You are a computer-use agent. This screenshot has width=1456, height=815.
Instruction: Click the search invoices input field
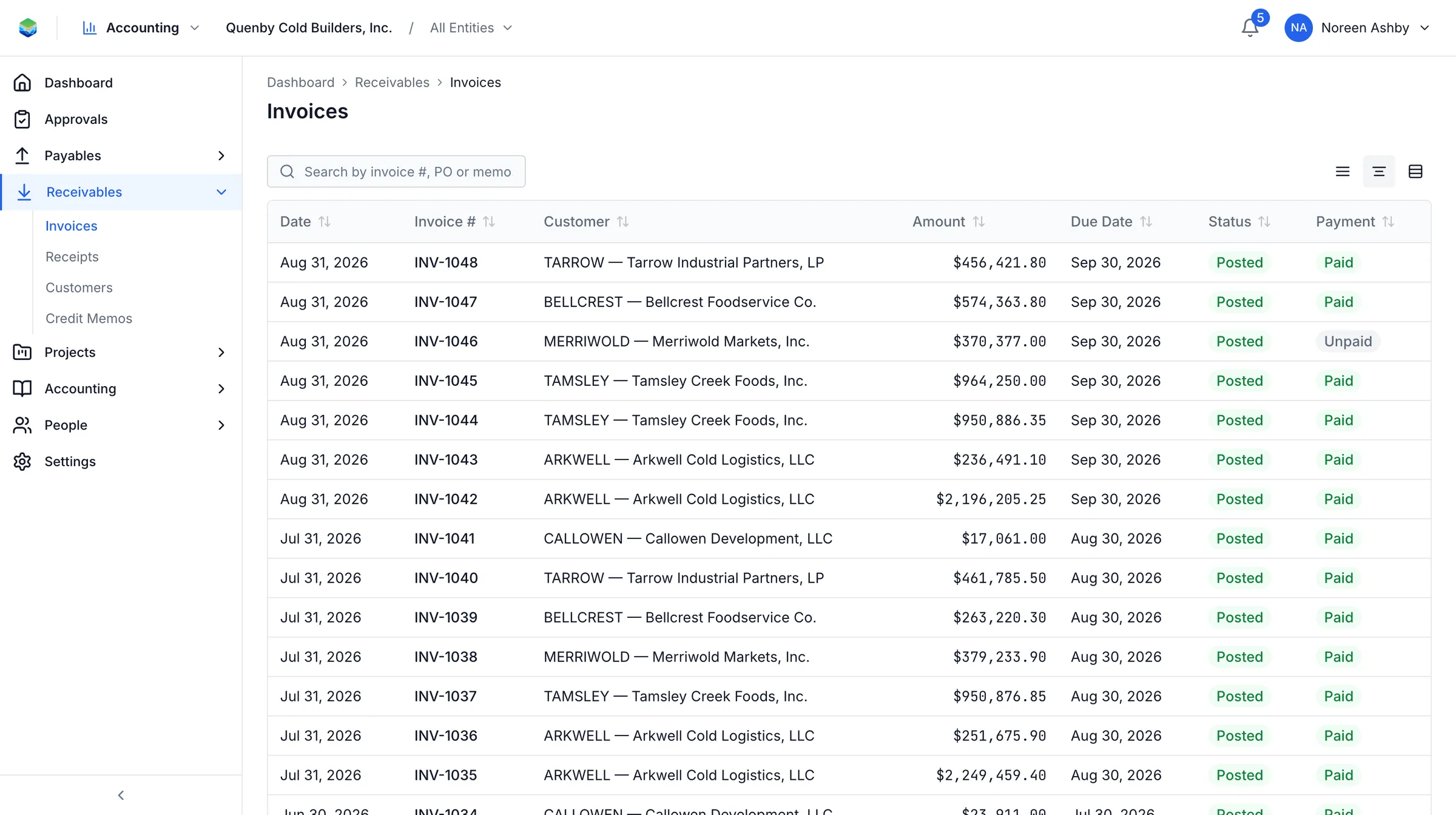pyautogui.click(x=396, y=172)
